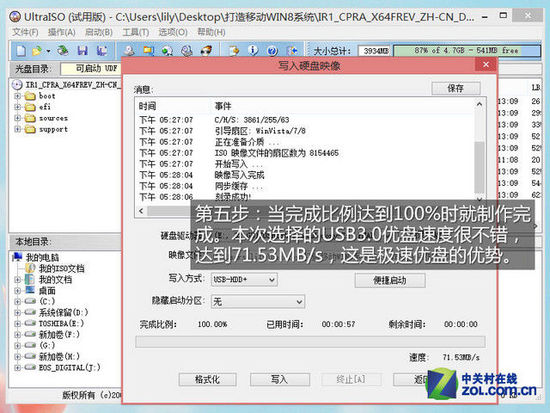The height and width of the screenshot is (413, 550).
Task: Click the 写入 button
Action: click(x=280, y=379)
